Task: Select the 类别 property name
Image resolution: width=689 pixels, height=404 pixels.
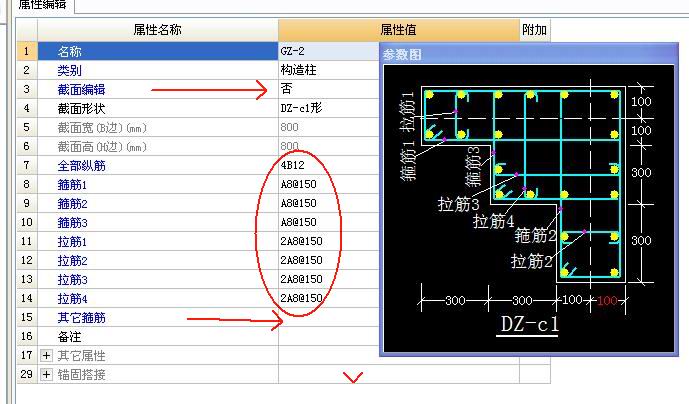Action: tap(69, 70)
